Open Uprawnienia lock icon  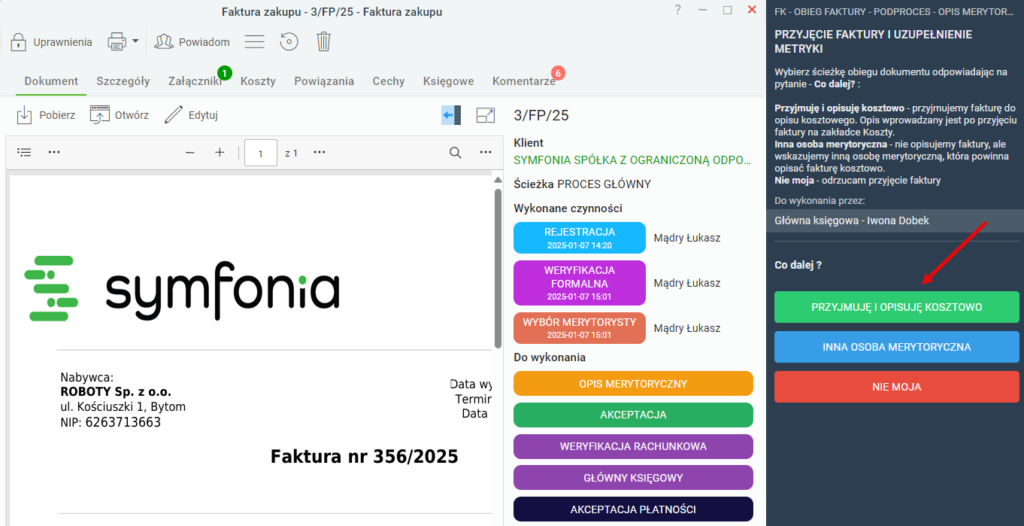(18, 42)
